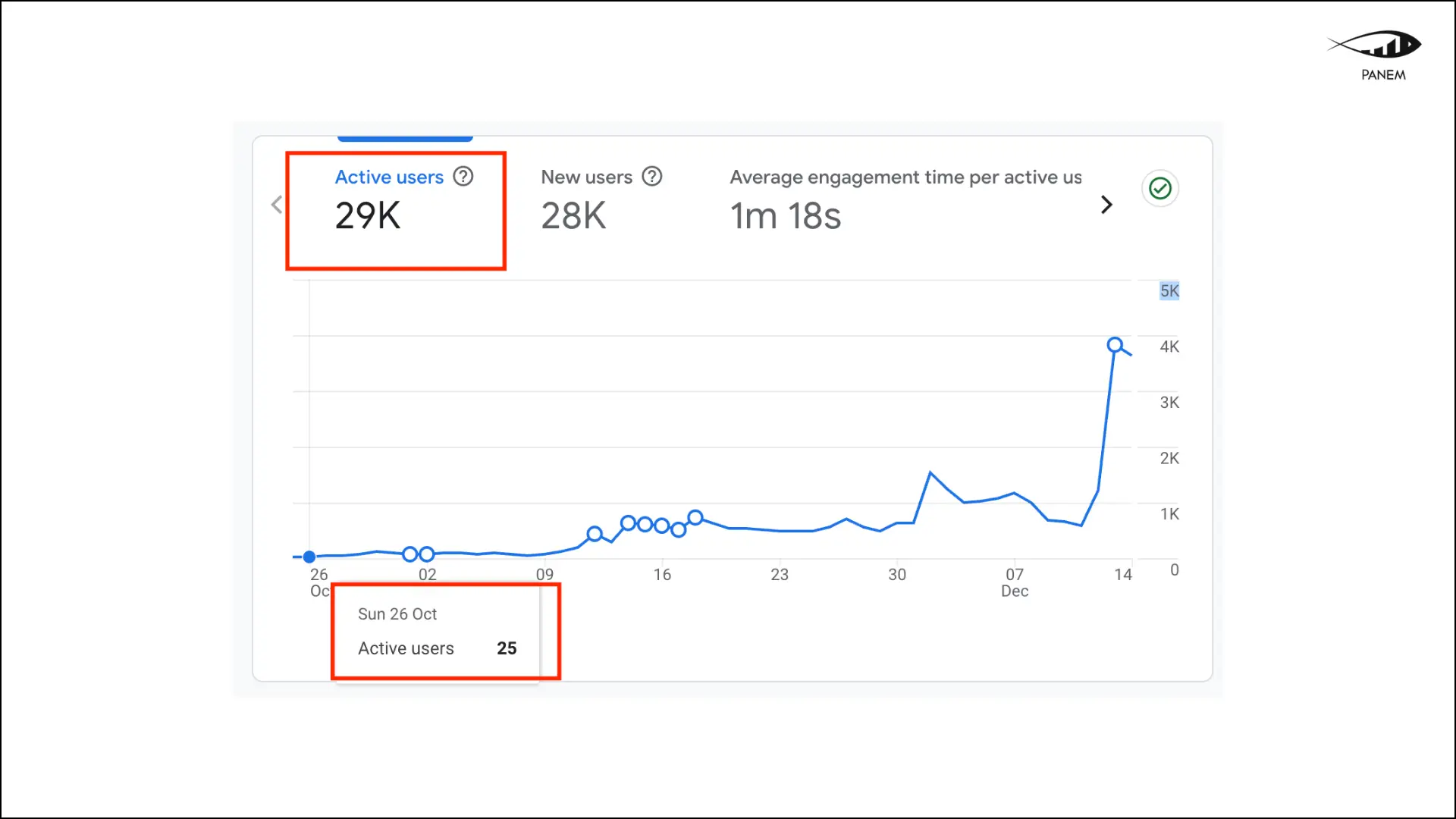Click the 29K active users value
The height and width of the screenshot is (819, 1456).
(x=368, y=216)
